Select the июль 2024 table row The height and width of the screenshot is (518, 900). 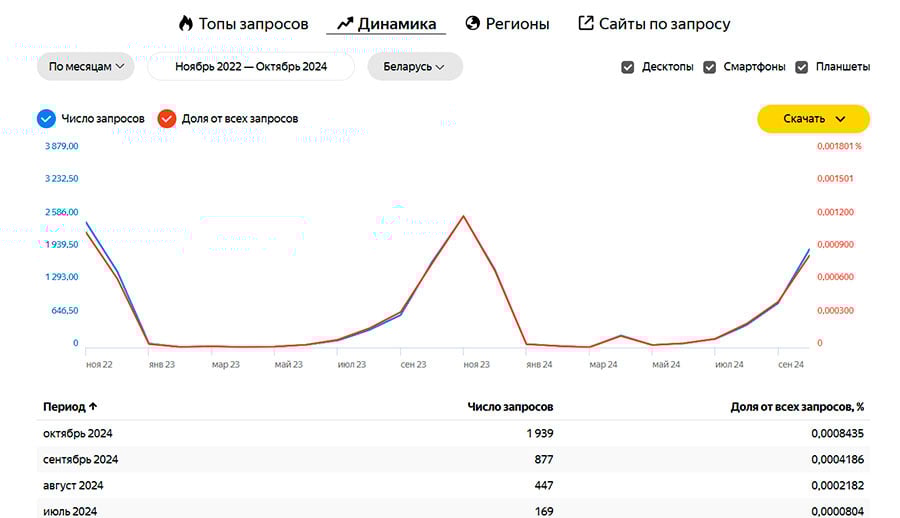point(453,510)
